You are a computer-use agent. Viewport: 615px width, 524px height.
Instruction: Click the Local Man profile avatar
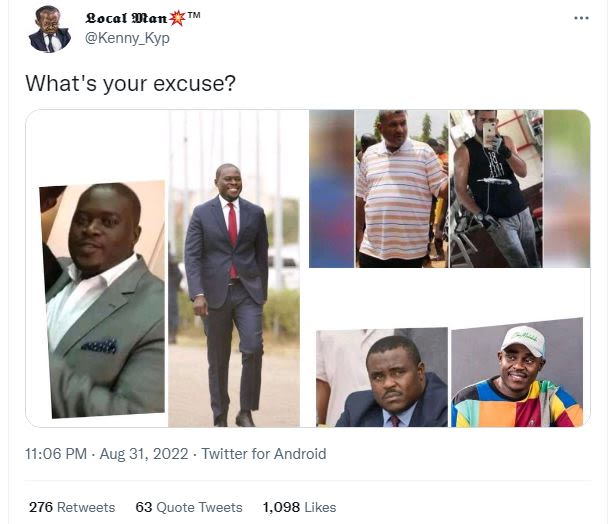[x=49, y=28]
